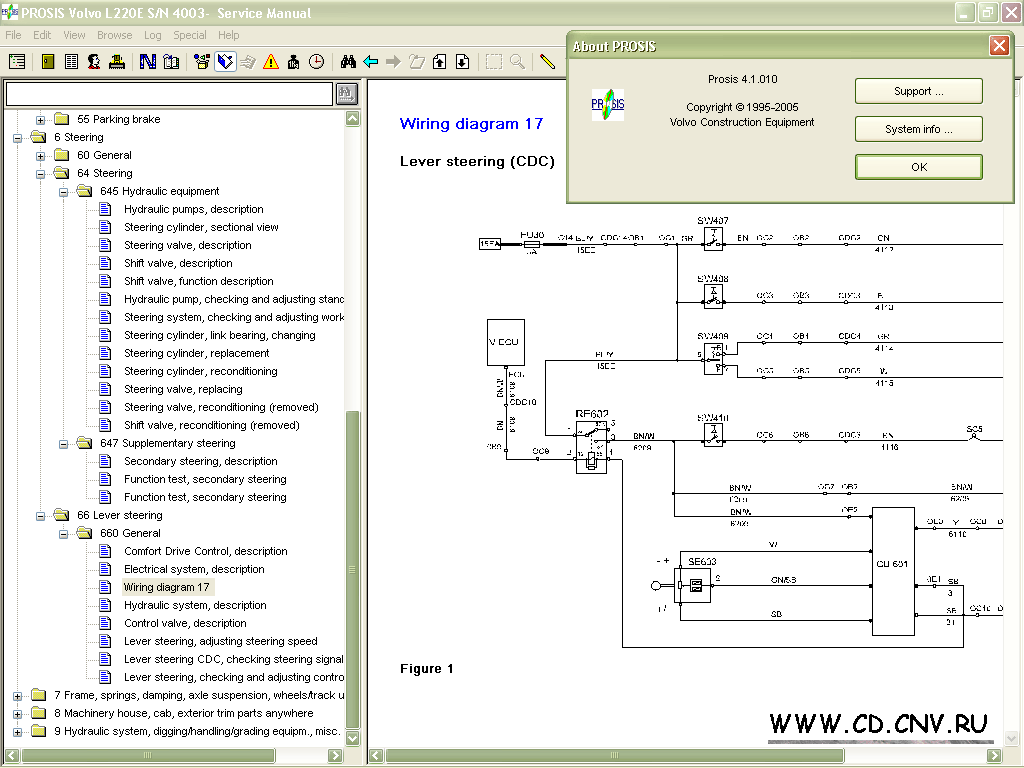Collapse the 66 Lever steering folder

[x=40, y=516]
